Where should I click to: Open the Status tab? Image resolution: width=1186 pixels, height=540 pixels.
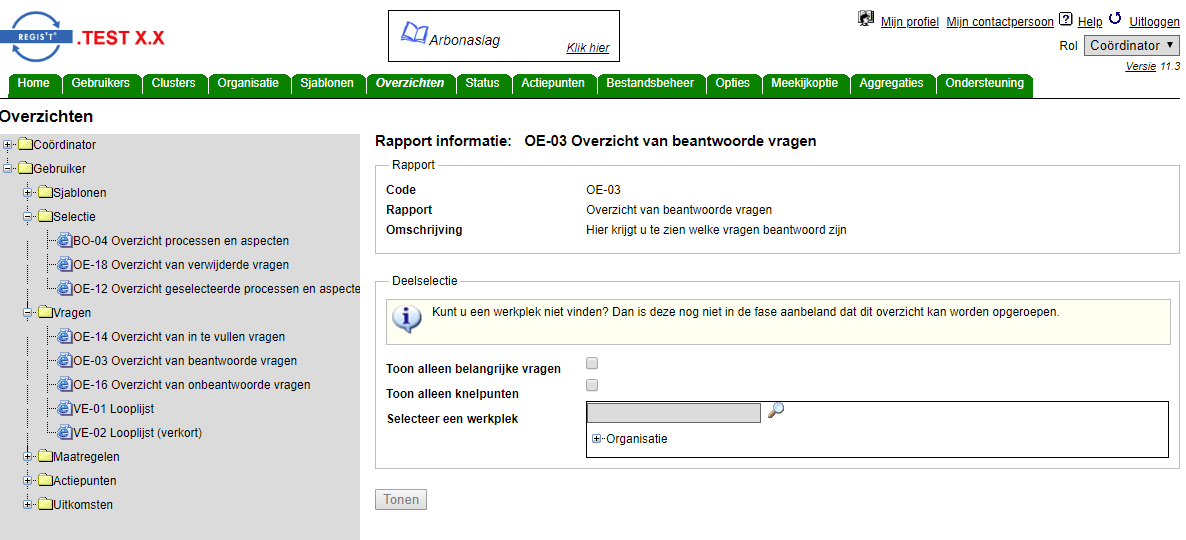pos(483,83)
